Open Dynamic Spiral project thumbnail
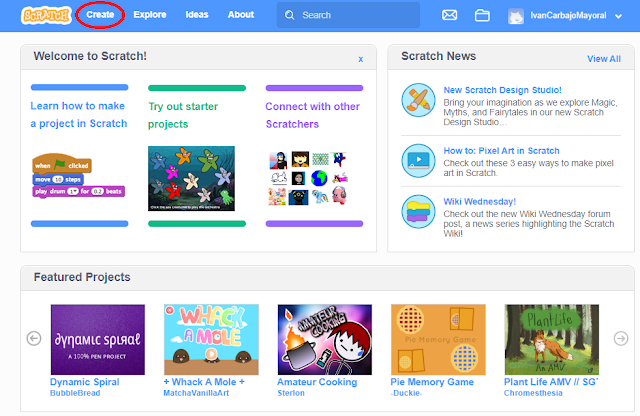 (x=98, y=340)
